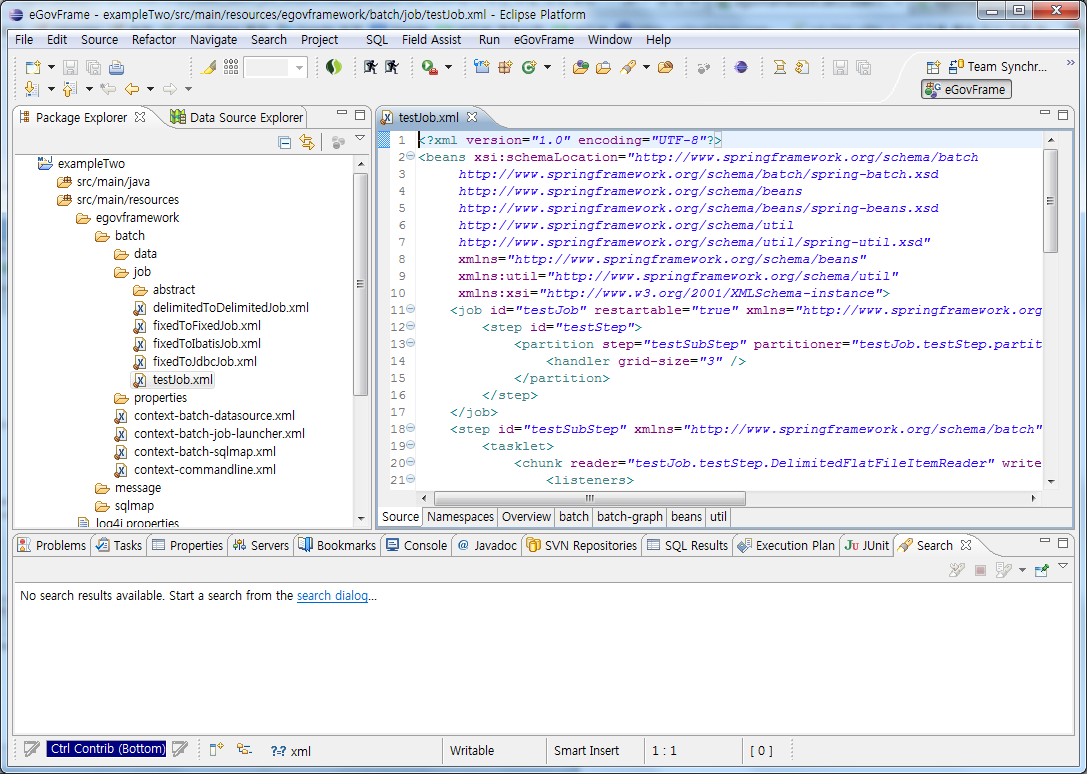1087x774 pixels.
Task: Click the editor horizontal scrollbar thumb
Action: point(589,498)
